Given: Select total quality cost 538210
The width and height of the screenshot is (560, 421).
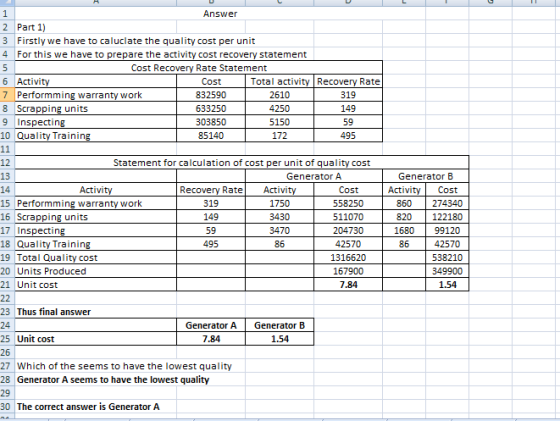Looking at the screenshot, I should pyautogui.click(x=447, y=258).
